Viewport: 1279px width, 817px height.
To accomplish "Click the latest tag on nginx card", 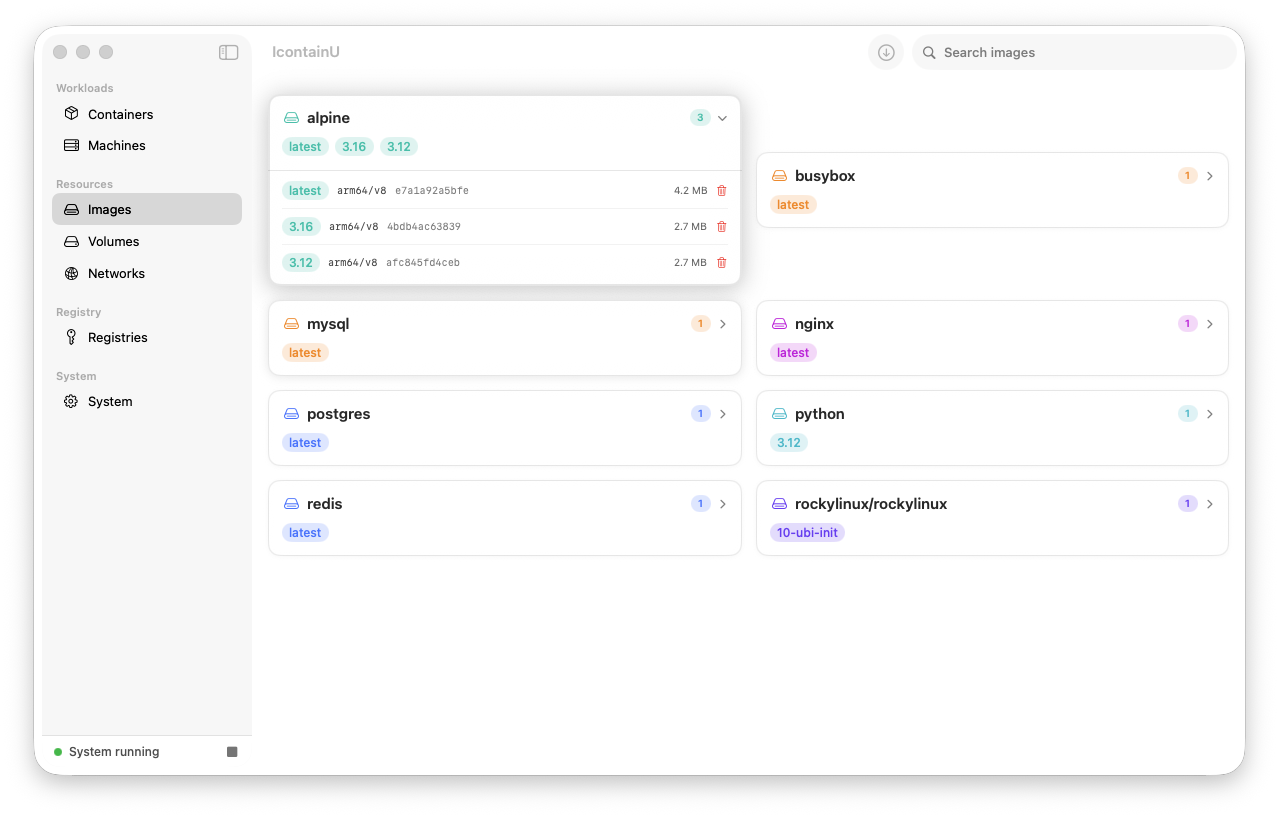I will click(x=793, y=353).
